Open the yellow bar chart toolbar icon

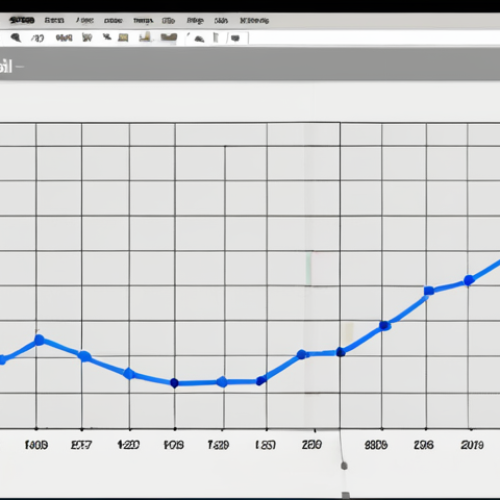pos(145,37)
